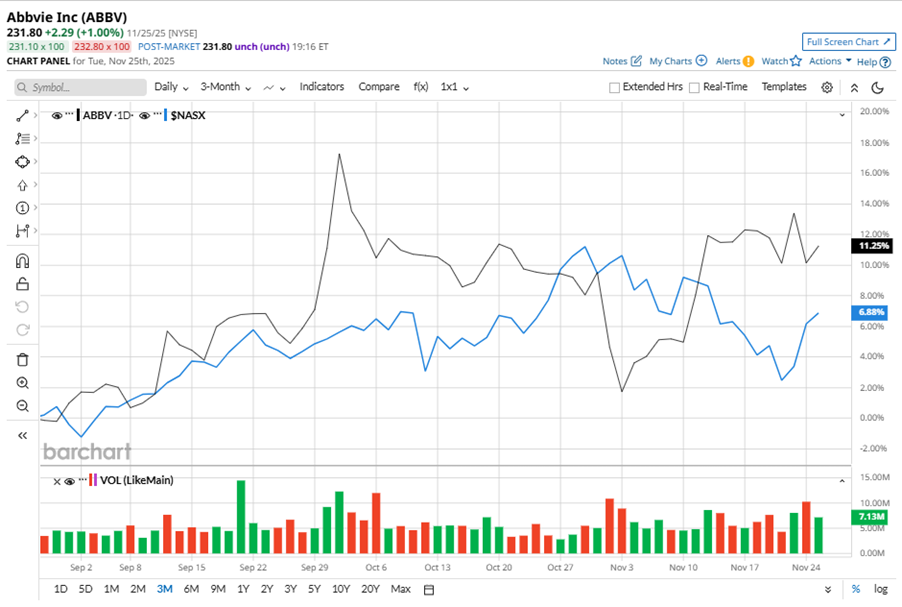Image resolution: width=902 pixels, height=607 pixels.
Task: Toggle the magnet snap tool
Action: coord(22,261)
